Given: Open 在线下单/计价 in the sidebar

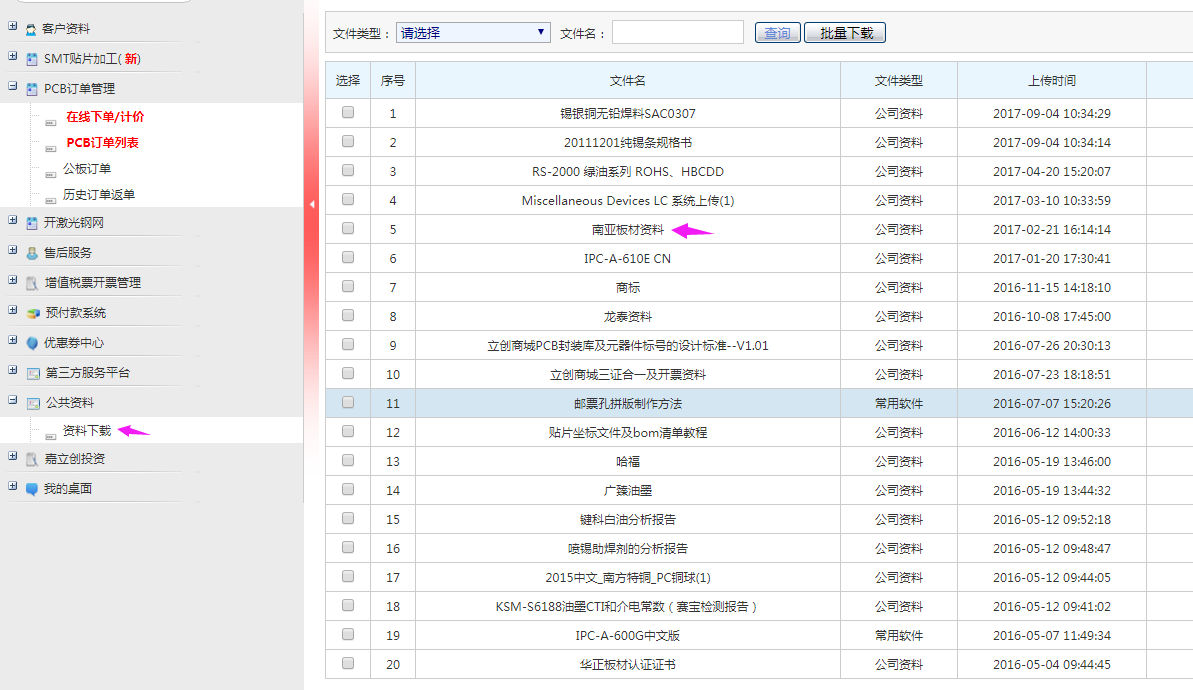Looking at the screenshot, I should (104, 117).
